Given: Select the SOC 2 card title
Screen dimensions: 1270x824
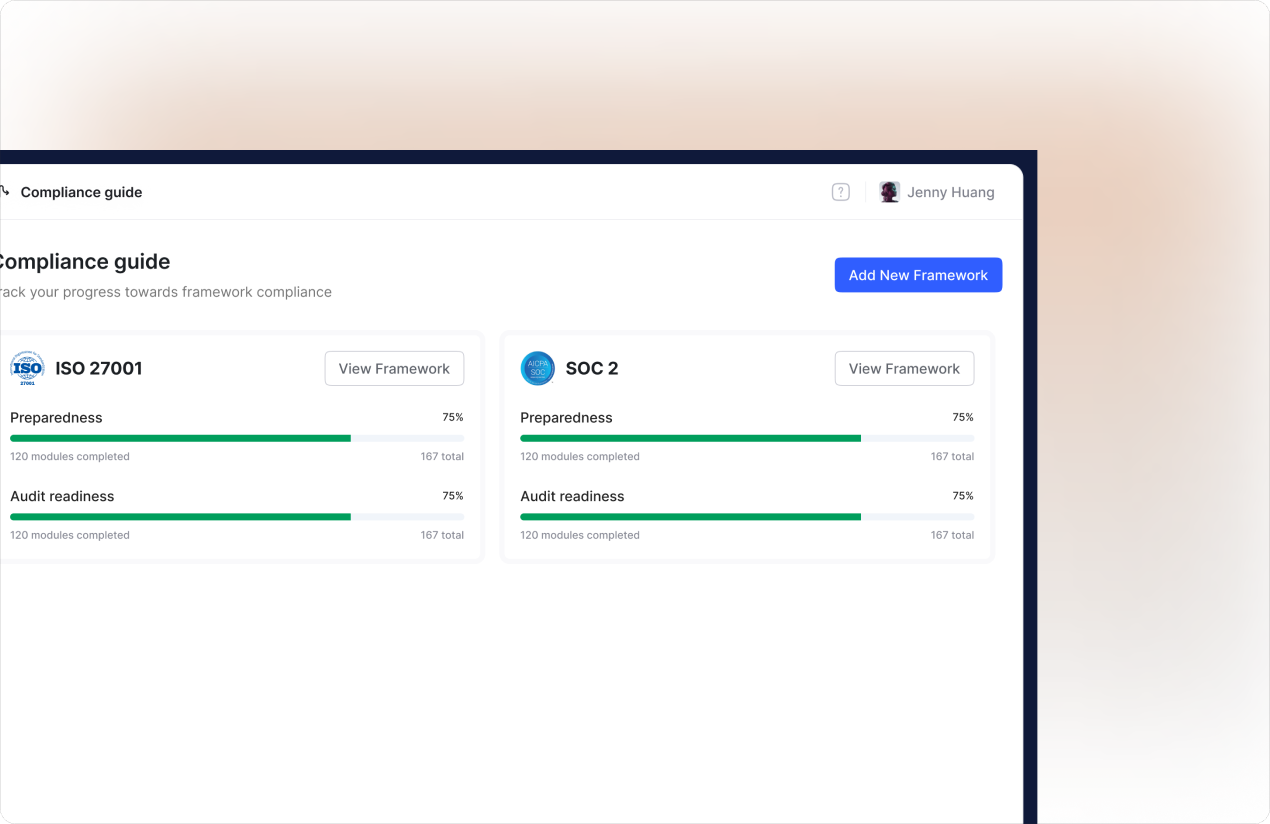Looking at the screenshot, I should pyautogui.click(x=592, y=368).
